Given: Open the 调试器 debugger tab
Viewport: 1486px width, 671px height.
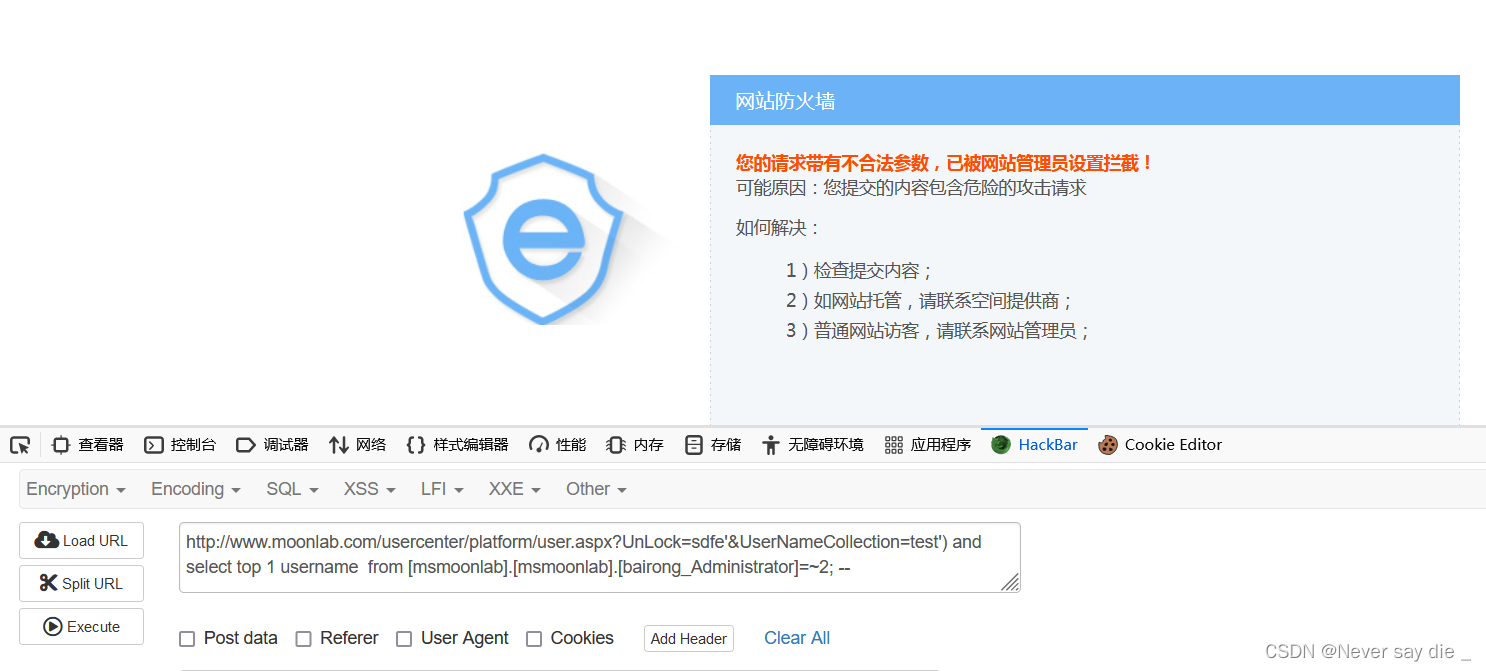Looking at the screenshot, I should [x=272, y=445].
